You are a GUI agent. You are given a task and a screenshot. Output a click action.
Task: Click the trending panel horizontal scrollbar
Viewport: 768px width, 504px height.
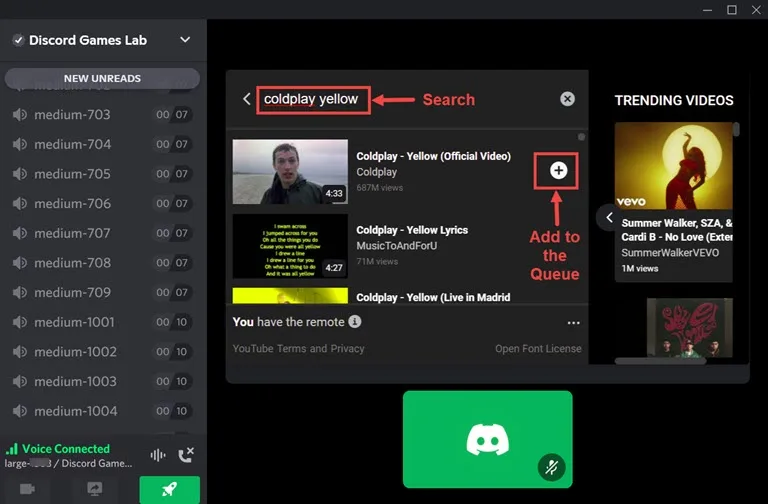click(660, 361)
